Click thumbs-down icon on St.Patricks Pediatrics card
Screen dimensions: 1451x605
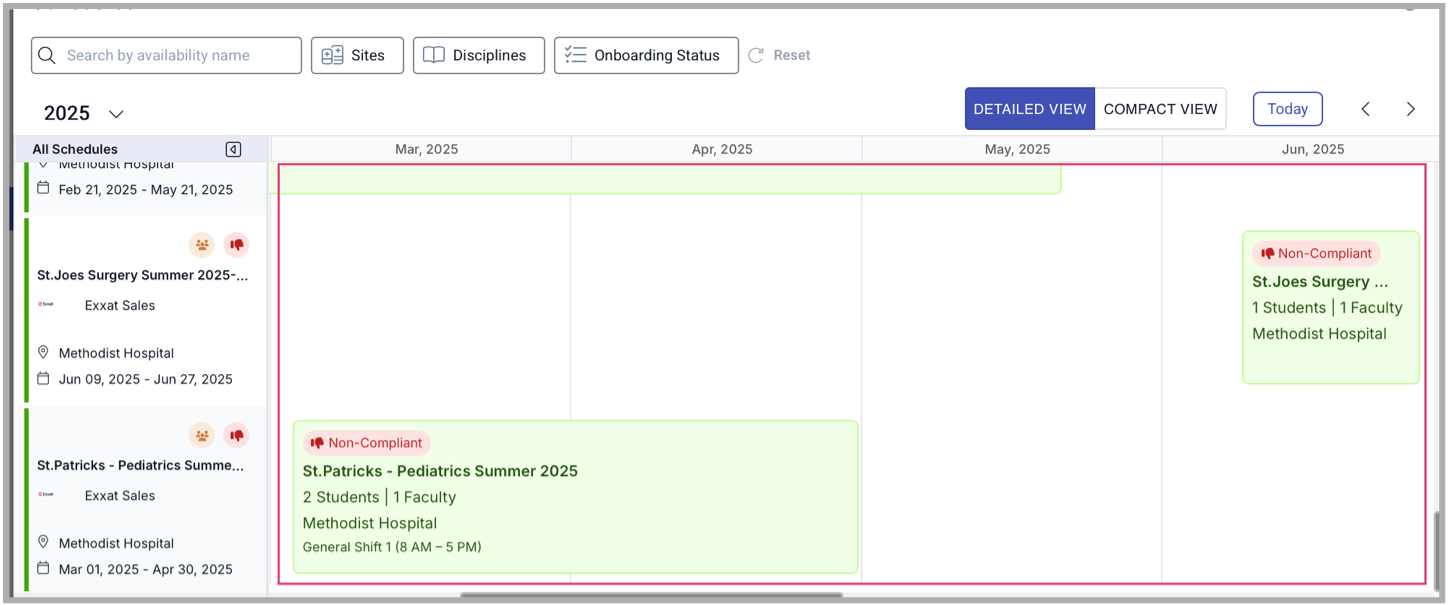pos(237,435)
